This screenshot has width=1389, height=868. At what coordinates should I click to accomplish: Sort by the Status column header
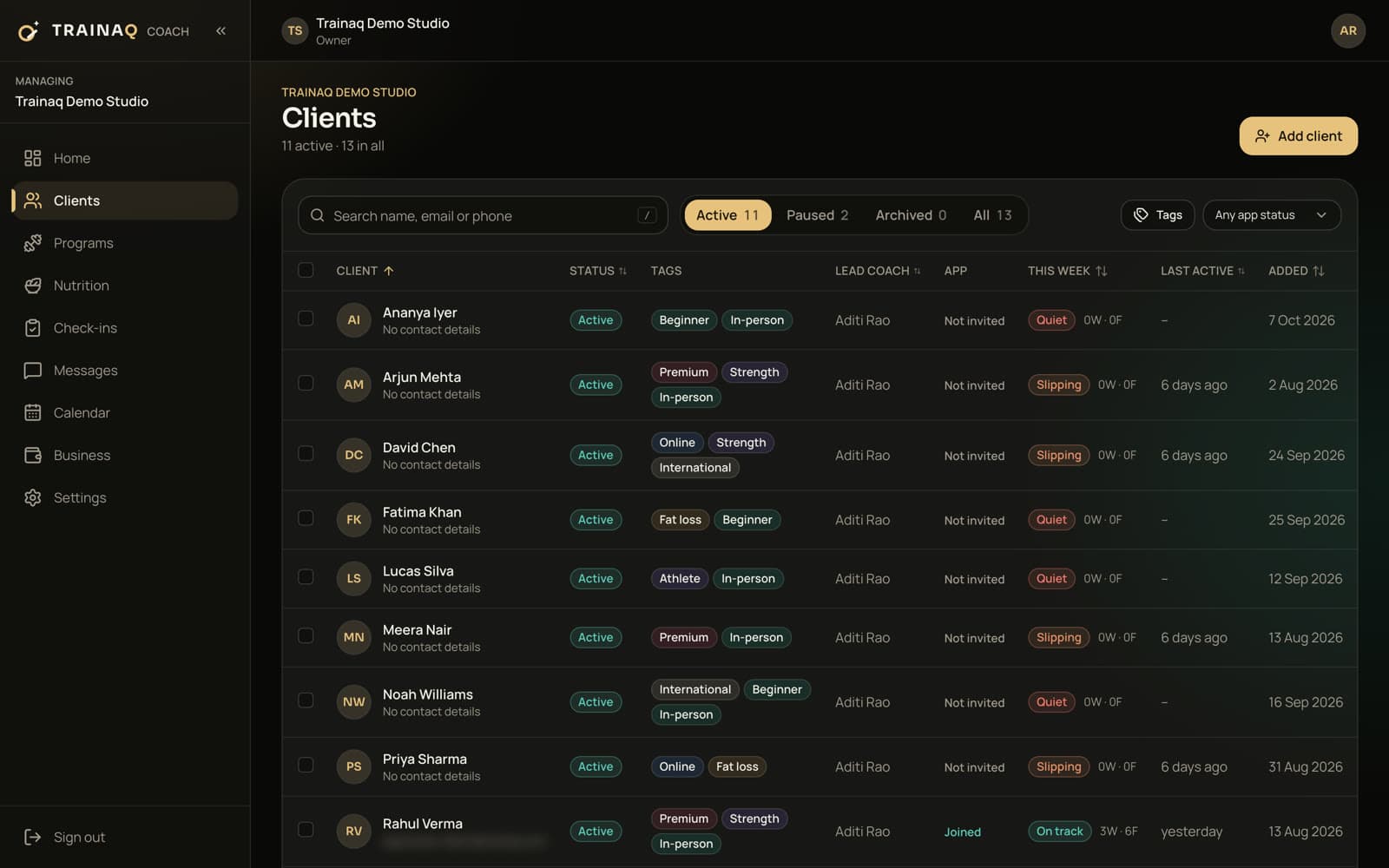598,271
